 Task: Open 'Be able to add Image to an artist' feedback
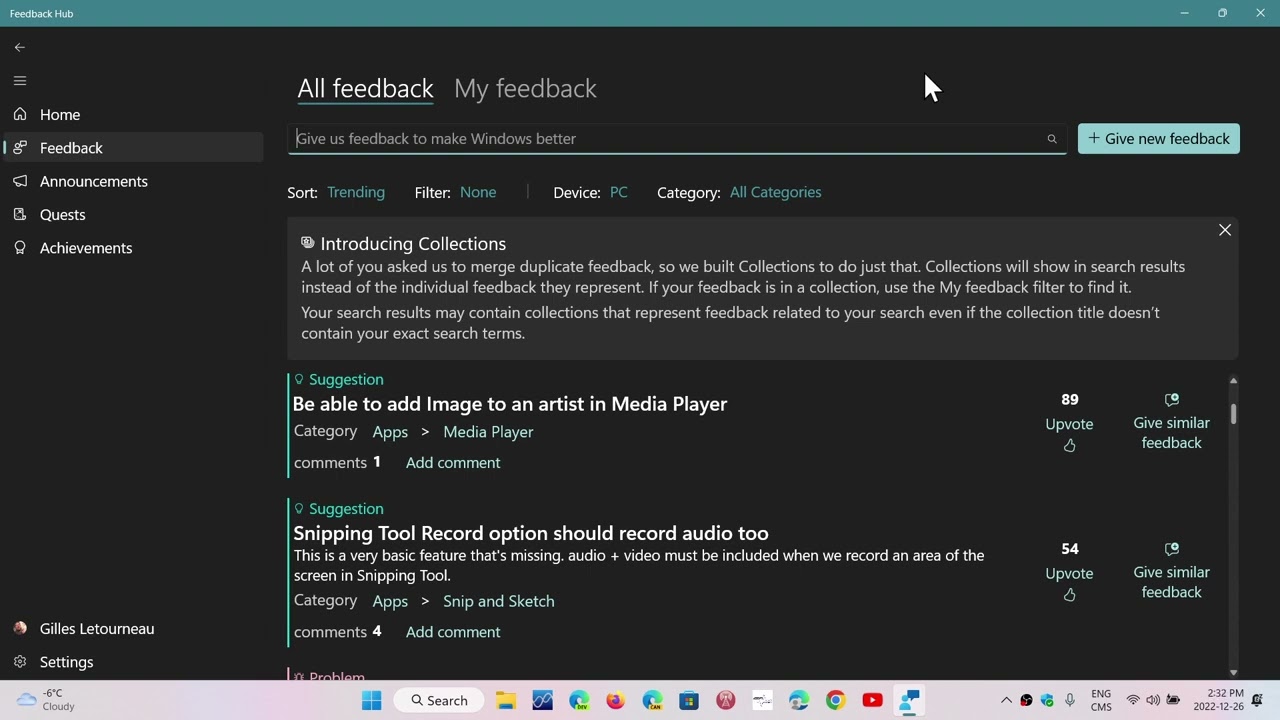[x=510, y=404]
